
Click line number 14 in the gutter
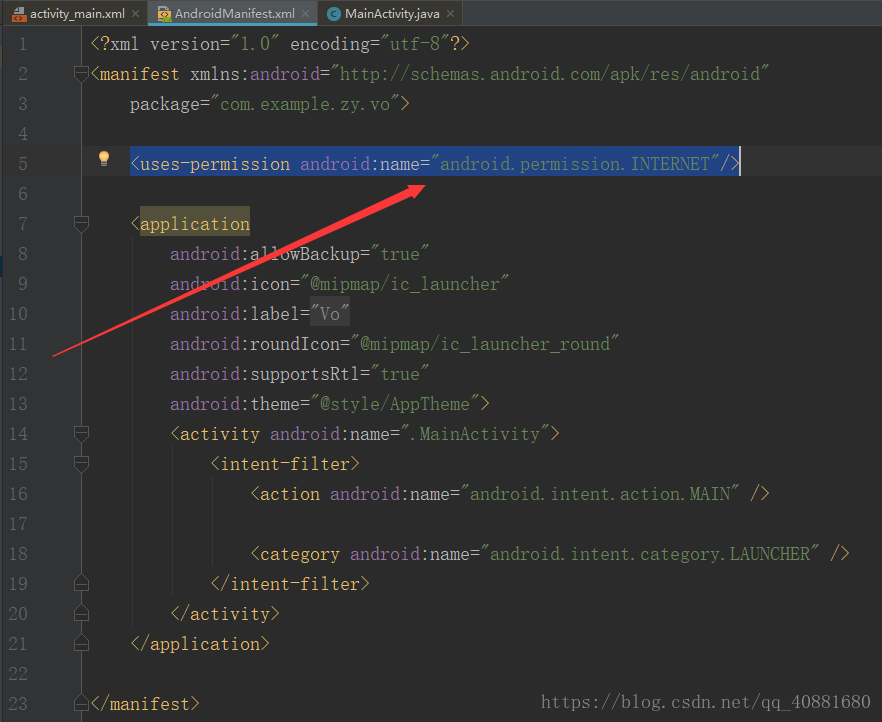click(x=18, y=434)
